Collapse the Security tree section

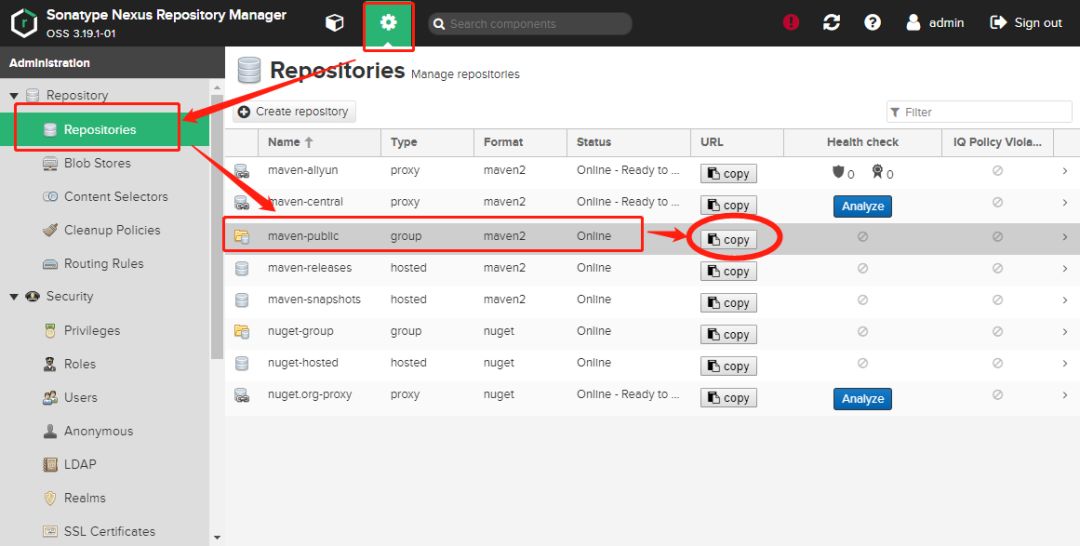(14, 297)
